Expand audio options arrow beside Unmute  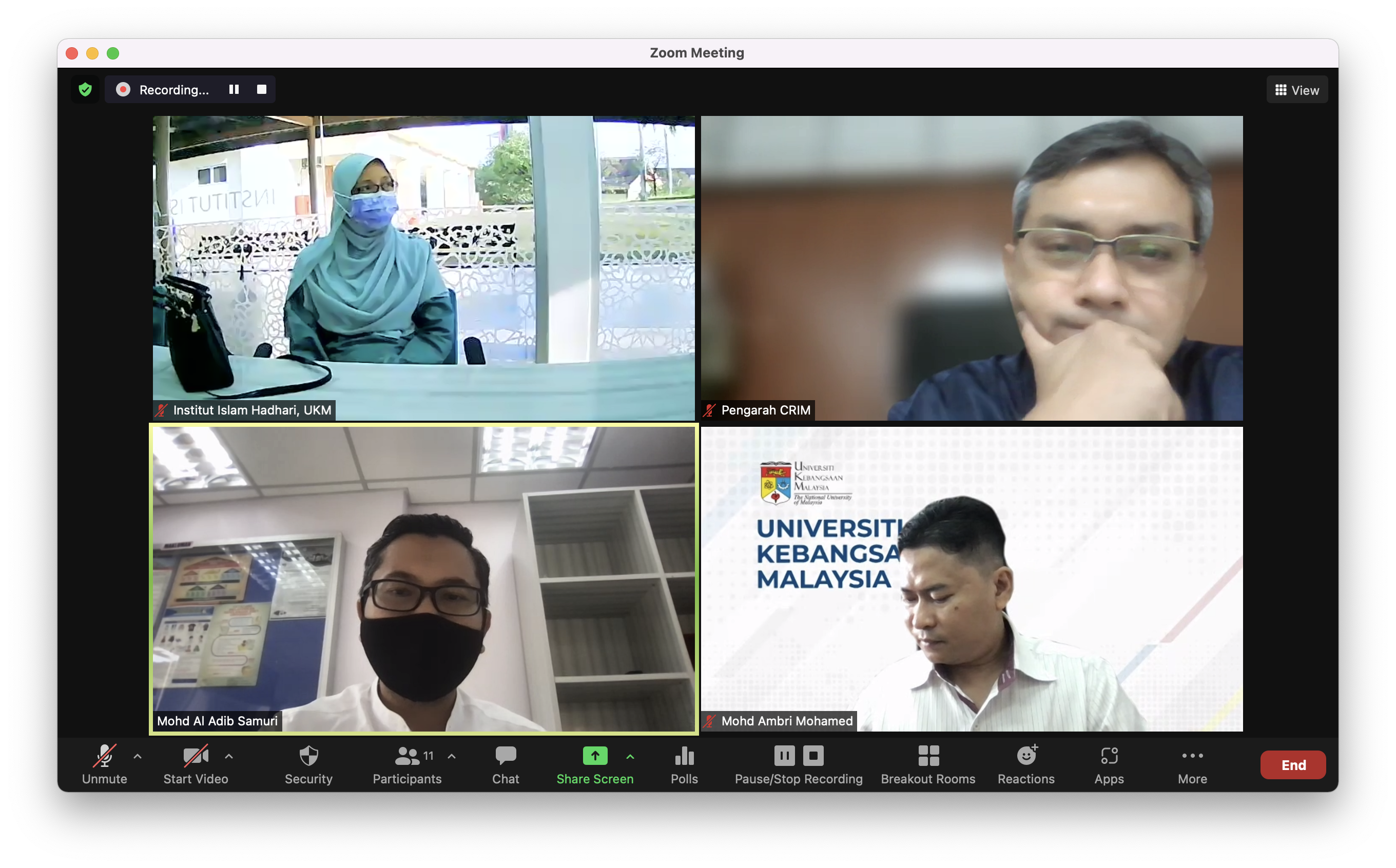point(137,756)
